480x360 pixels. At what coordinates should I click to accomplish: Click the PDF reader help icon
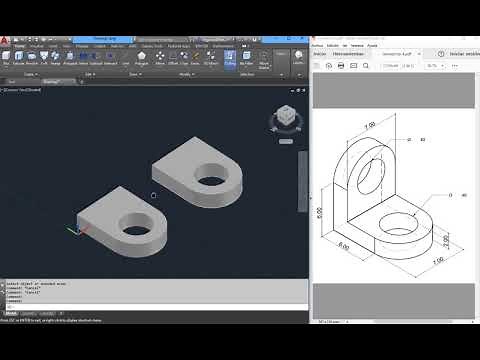pyautogui.click(x=441, y=54)
